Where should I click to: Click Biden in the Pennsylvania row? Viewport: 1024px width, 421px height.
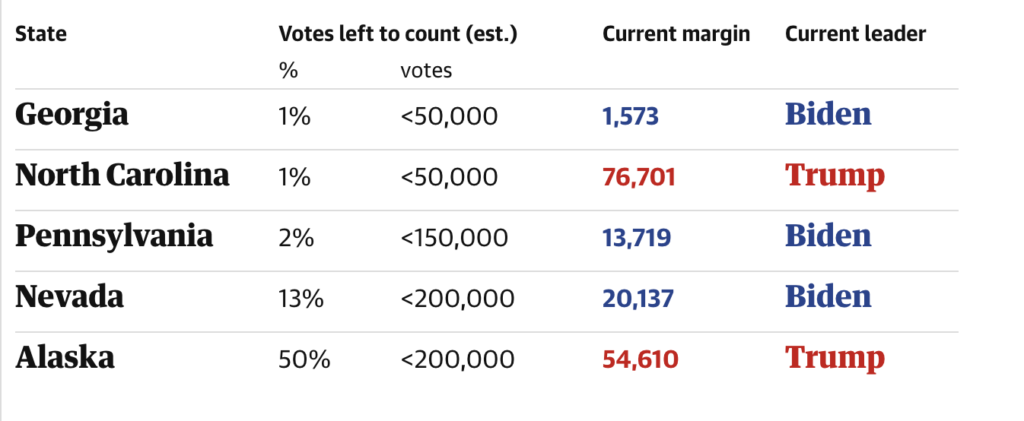click(827, 236)
